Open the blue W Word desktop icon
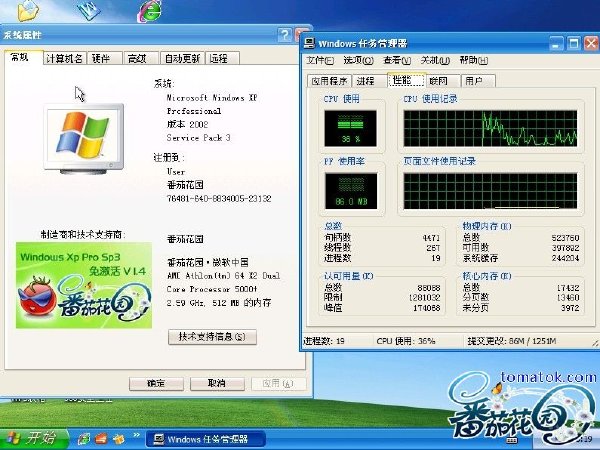The height and width of the screenshot is (450, 600). 89,10
